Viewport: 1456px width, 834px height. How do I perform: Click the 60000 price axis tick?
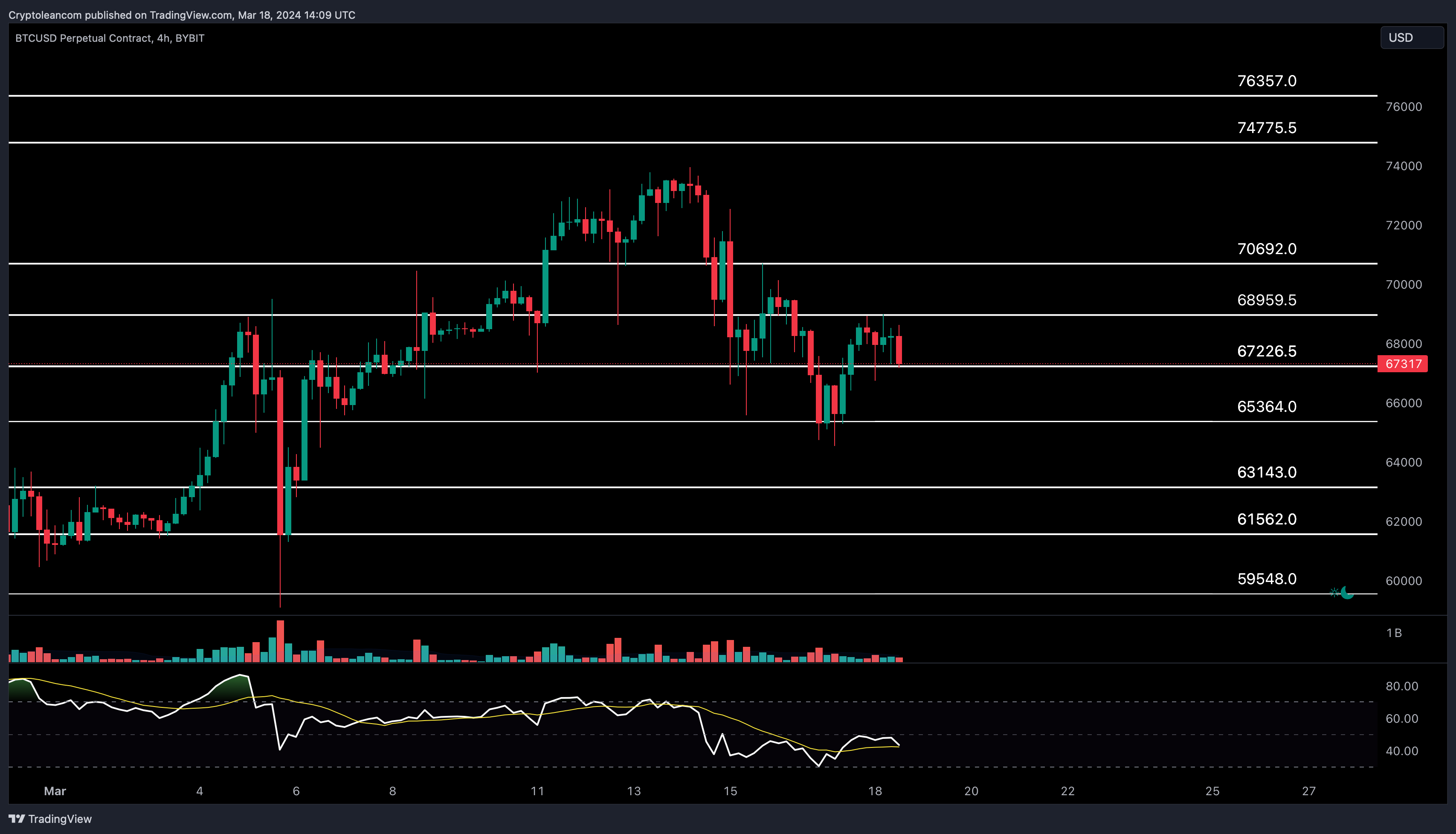[1403, 581]
